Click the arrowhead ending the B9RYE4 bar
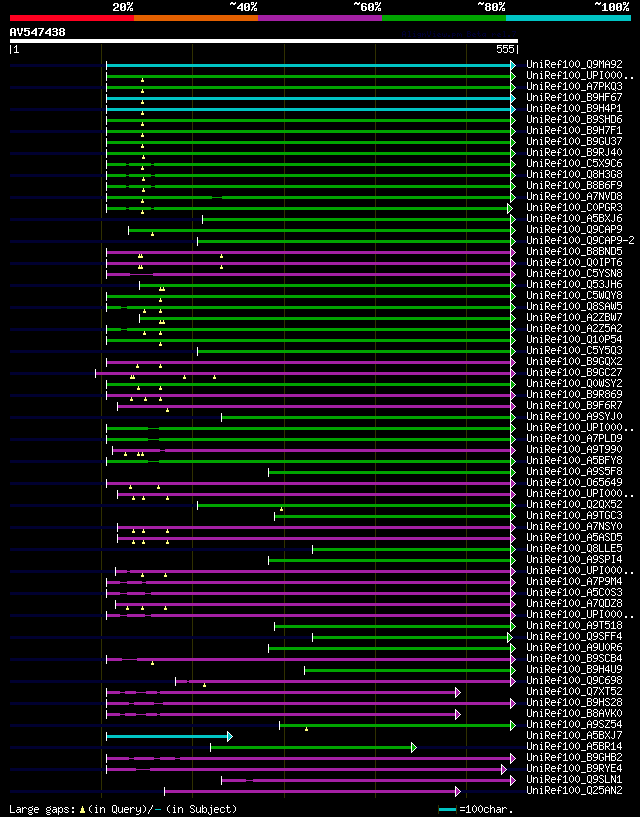This screenshot has width=640, height=817. pos(504,769)
